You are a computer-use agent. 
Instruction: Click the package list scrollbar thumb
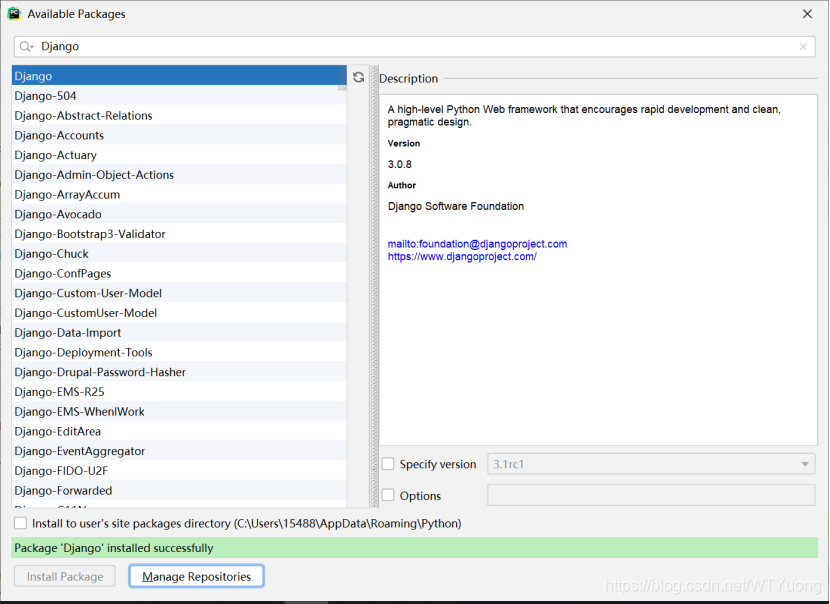[x=342, y=78]
